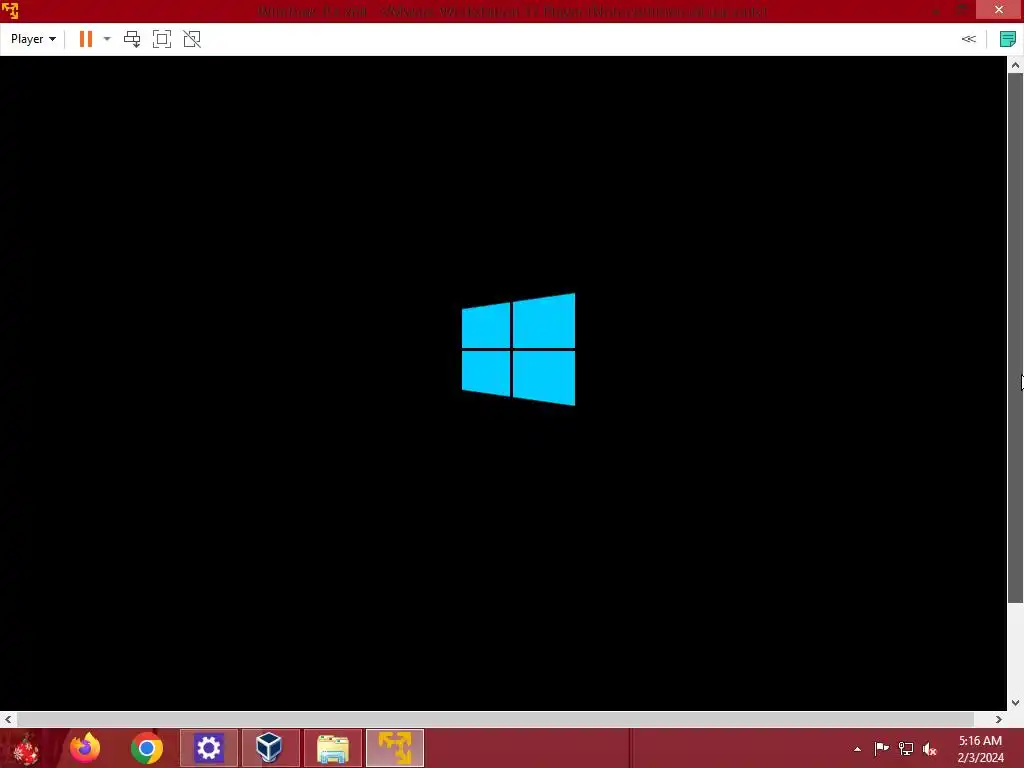Click the vertical scrollbar thumb
The width and height of the screenshot is (1024, 768).
pyautogui.click(x=1015, y=338)
